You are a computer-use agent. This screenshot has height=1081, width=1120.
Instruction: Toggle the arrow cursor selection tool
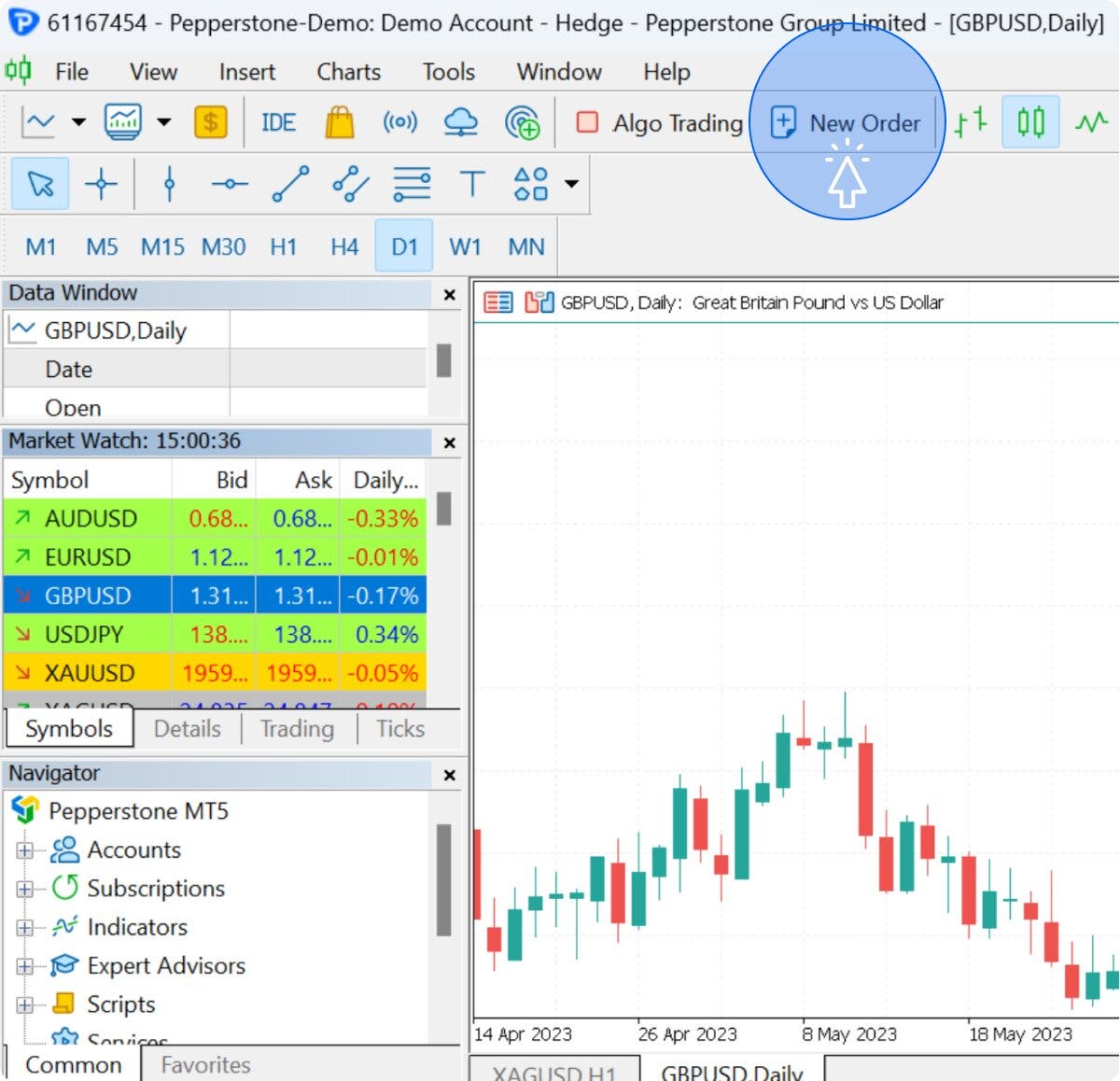tap(39, 184)
